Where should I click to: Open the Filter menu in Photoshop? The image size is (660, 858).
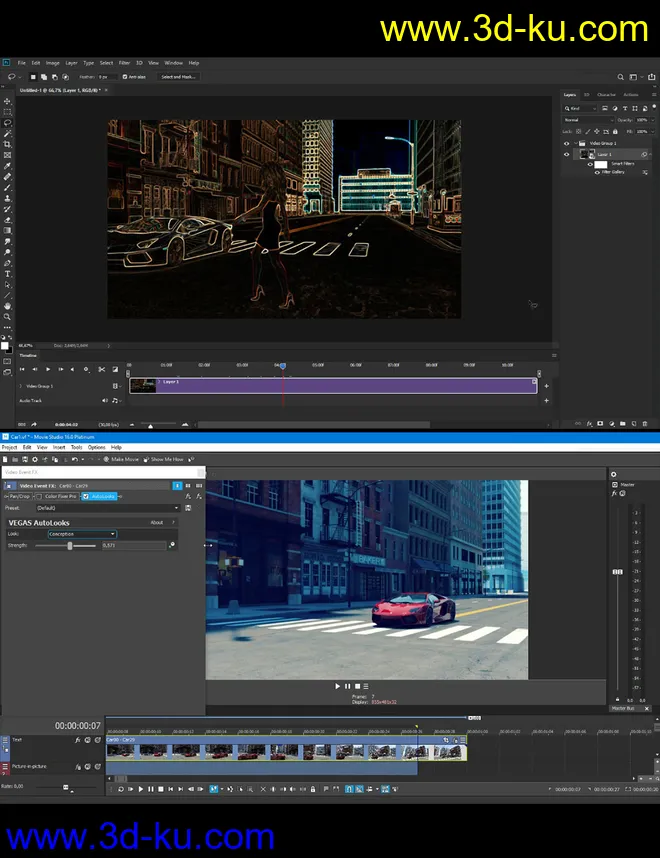point(124,63)
